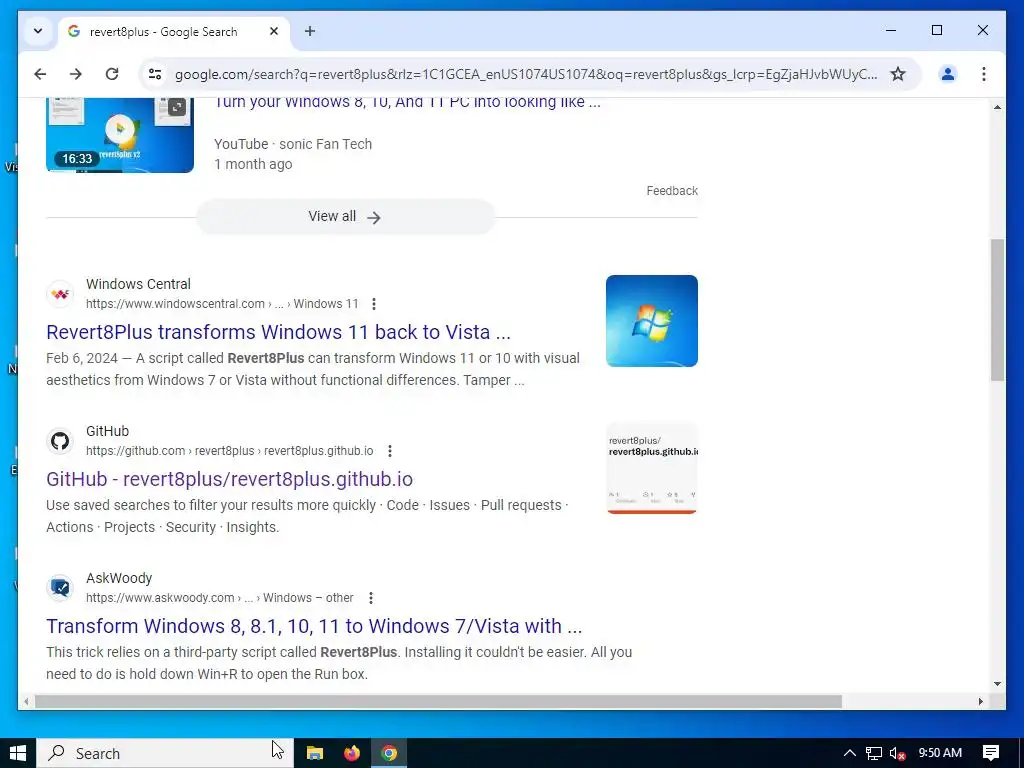This screenshot has width=1024, height=768.
Task: Click the scroll down arrow of vertical scrollbar
Action: (997, 684)
